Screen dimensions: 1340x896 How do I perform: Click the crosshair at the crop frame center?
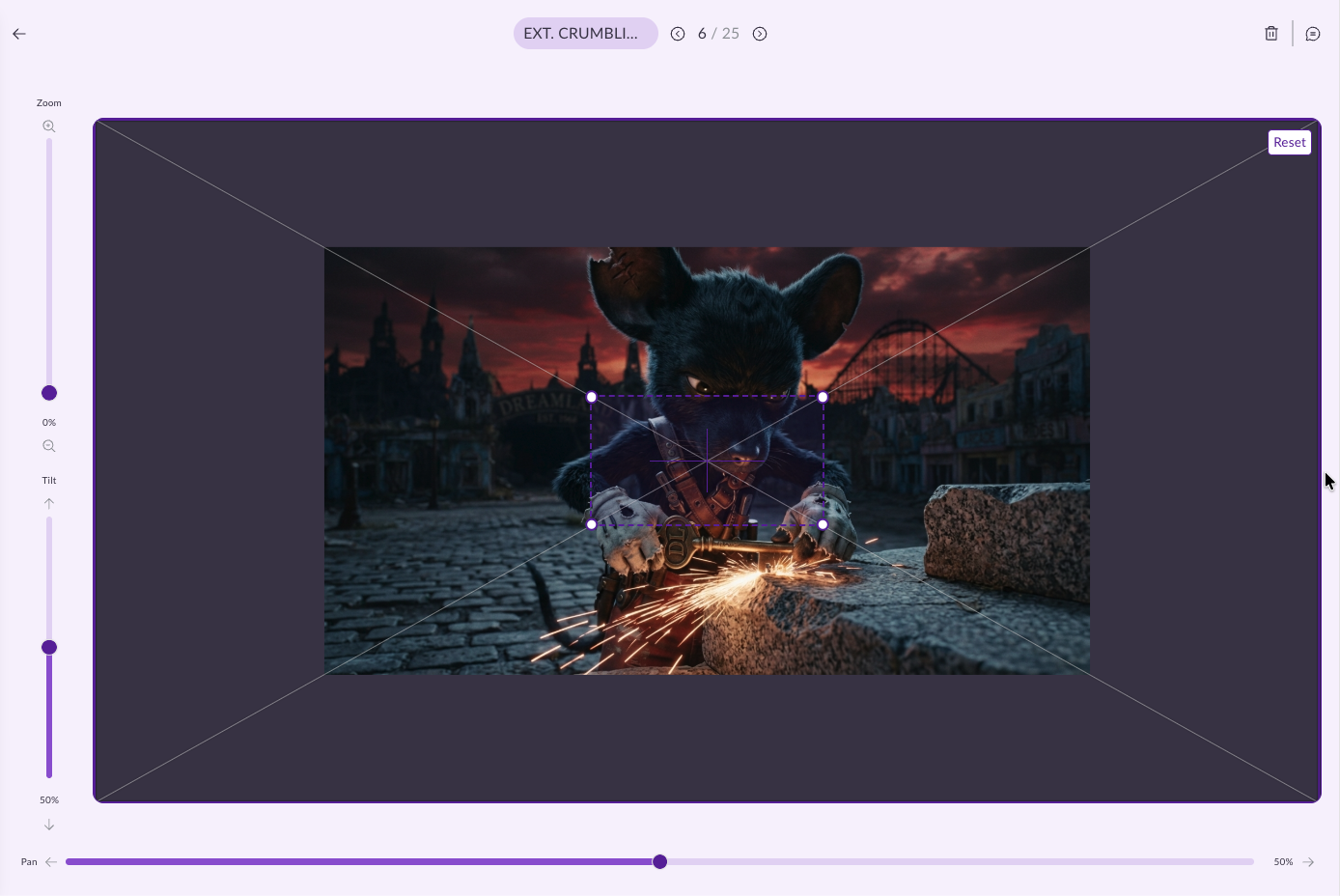pos(708,461)
